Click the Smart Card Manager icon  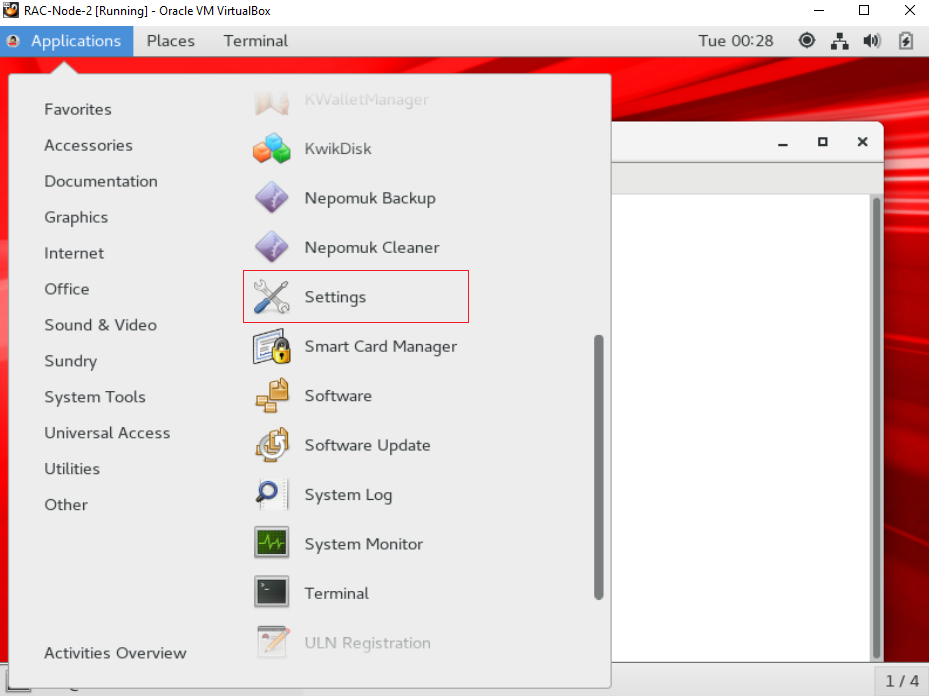271,346
